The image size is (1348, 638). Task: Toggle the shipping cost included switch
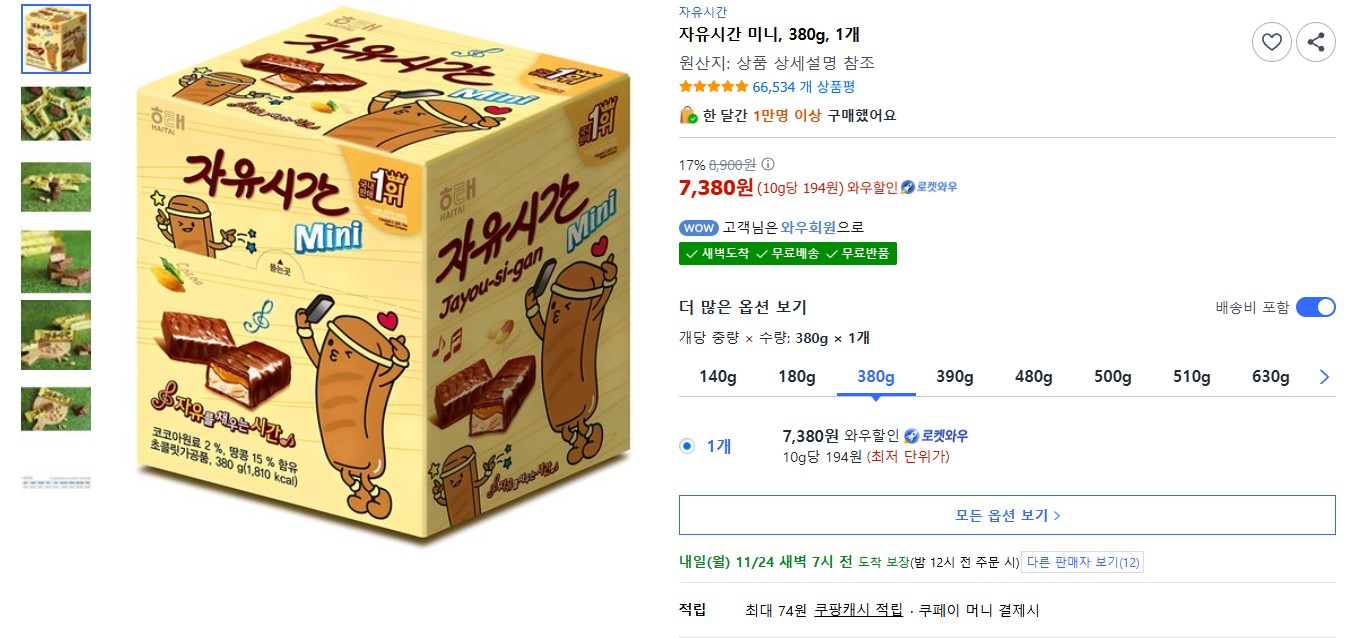tap(1315, 307)
